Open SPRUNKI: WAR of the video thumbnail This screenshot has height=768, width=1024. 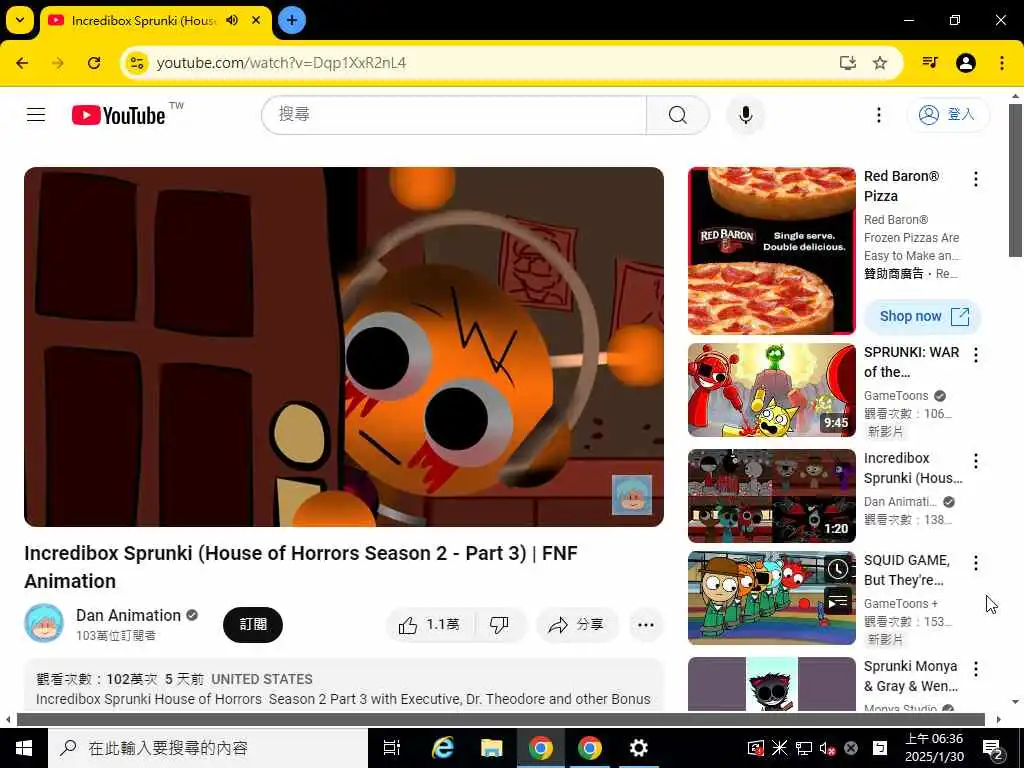[771, 390]
